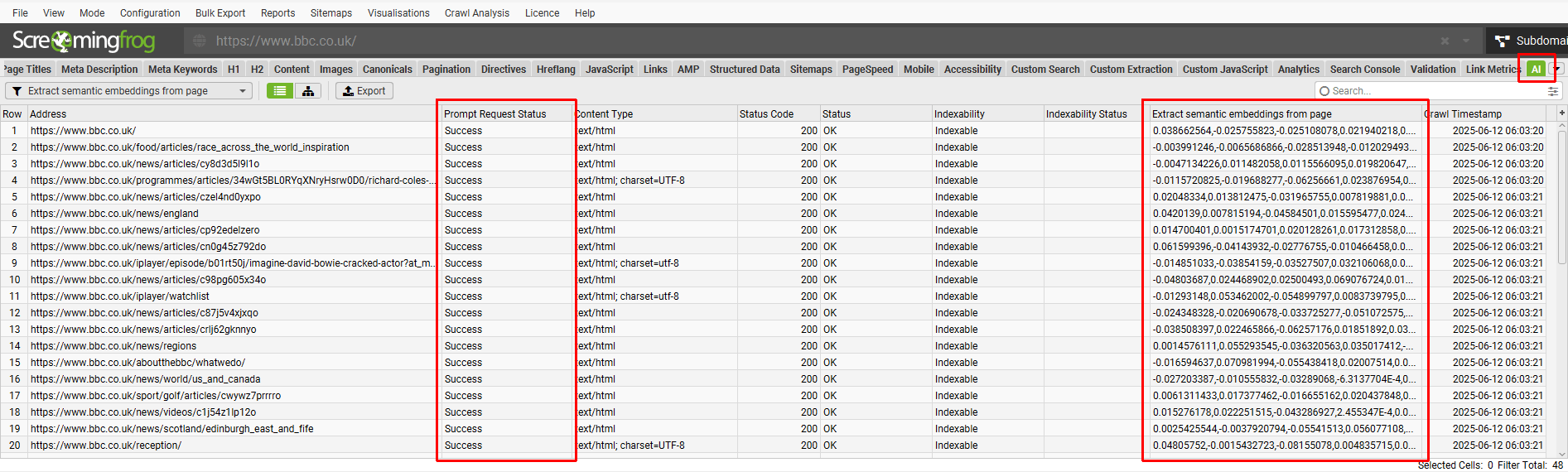Click the embeddings value in row 1
Image resolution: width=1568 pixels, height=472 pixels.
point(1285,130)
